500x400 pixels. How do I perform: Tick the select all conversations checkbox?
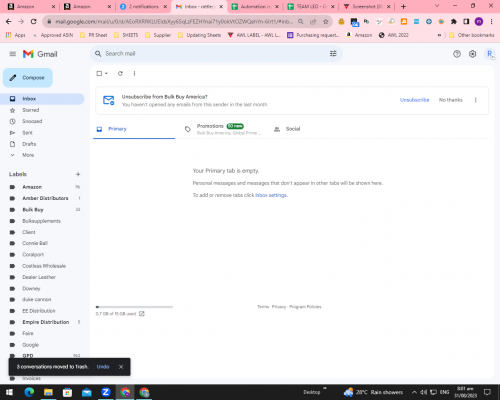click(x=99, y=73)
